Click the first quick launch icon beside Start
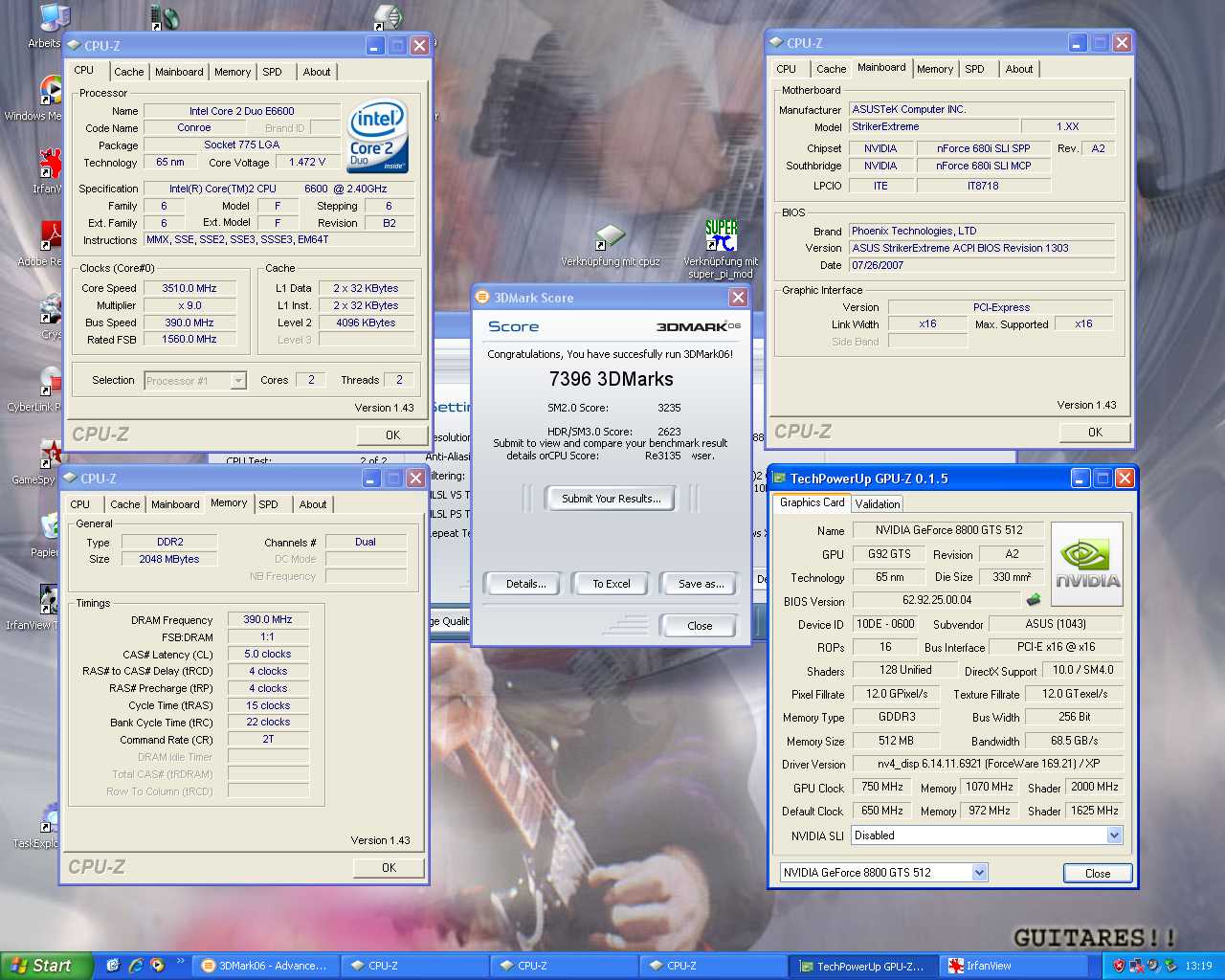Screen dimensions: 1225x980 pyautogui.click(x=112, y=966)
